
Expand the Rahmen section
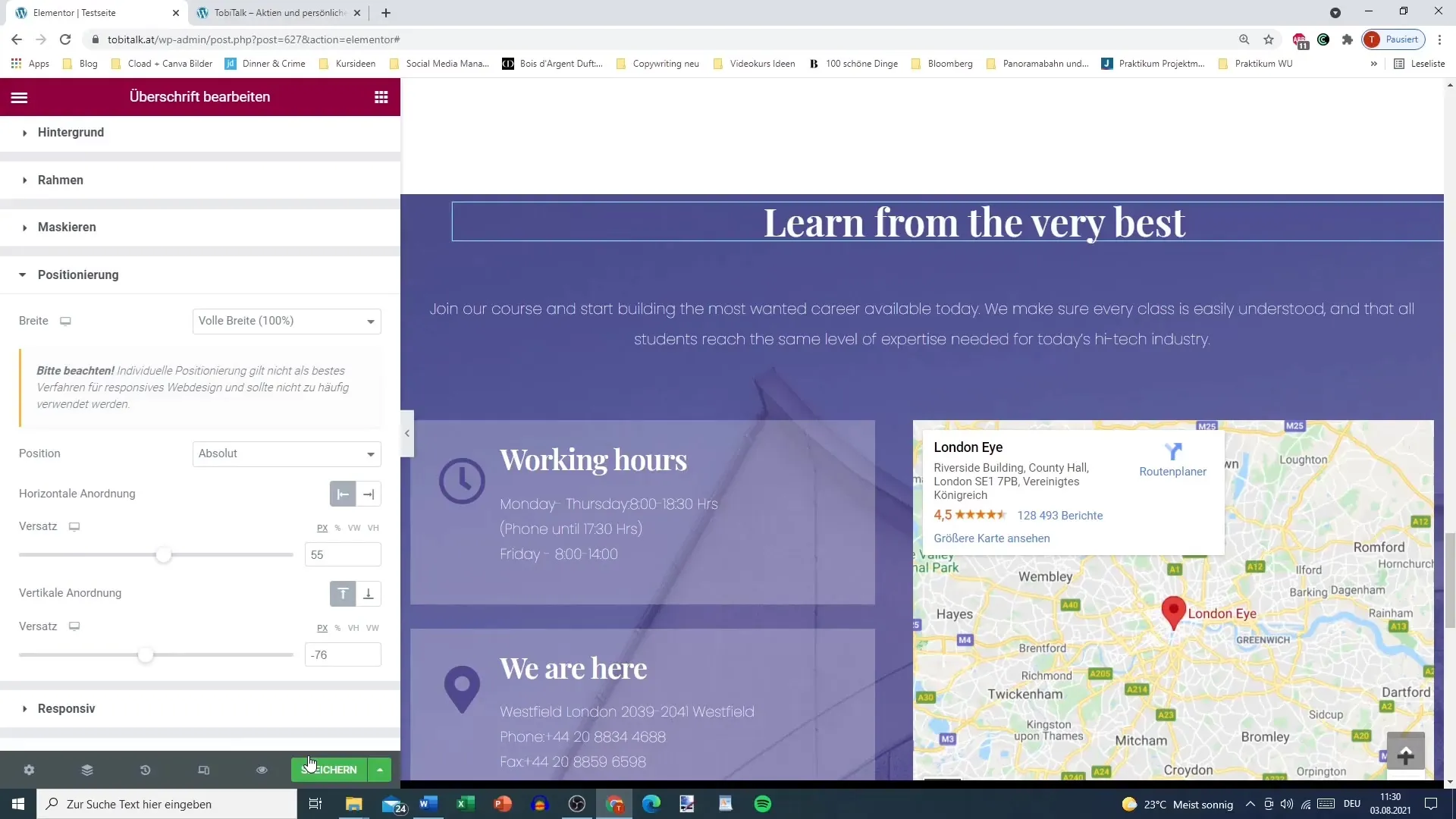[x=200, y=180]
